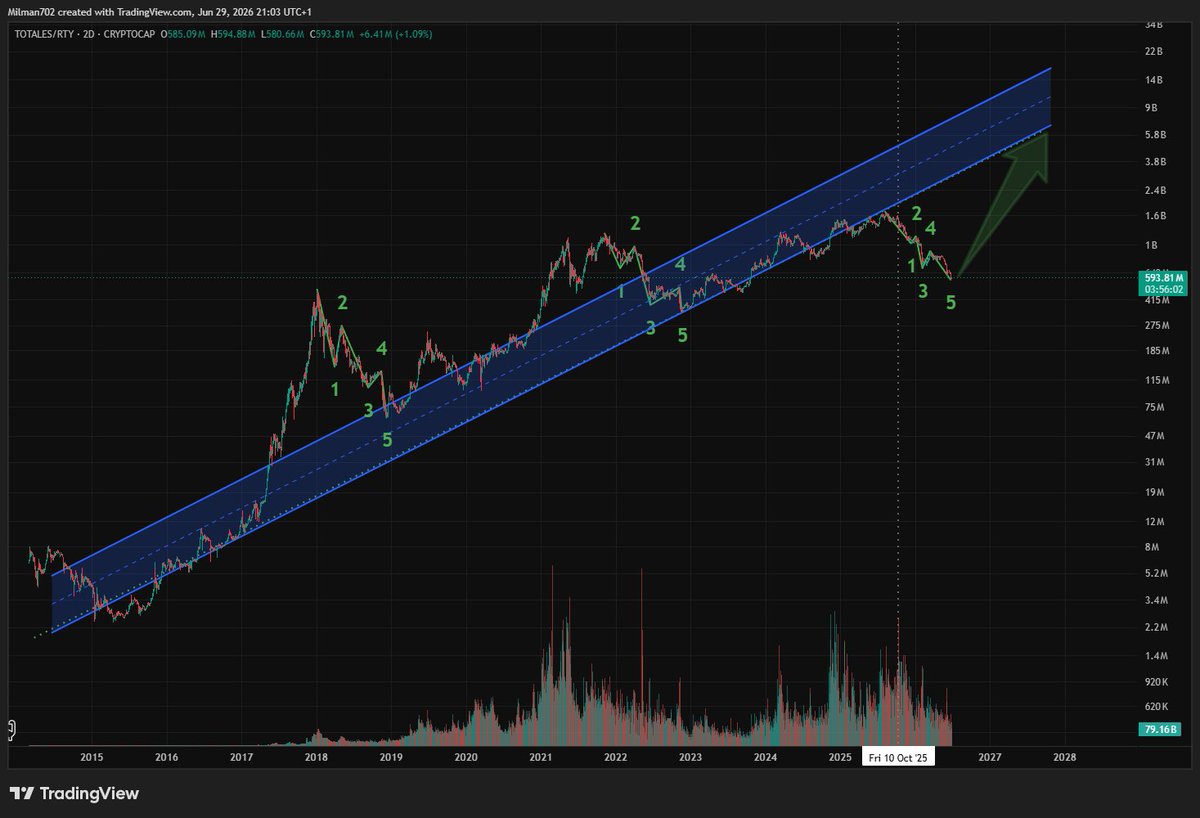Click the 2D interval label in legend

click(x=88, y=33)
